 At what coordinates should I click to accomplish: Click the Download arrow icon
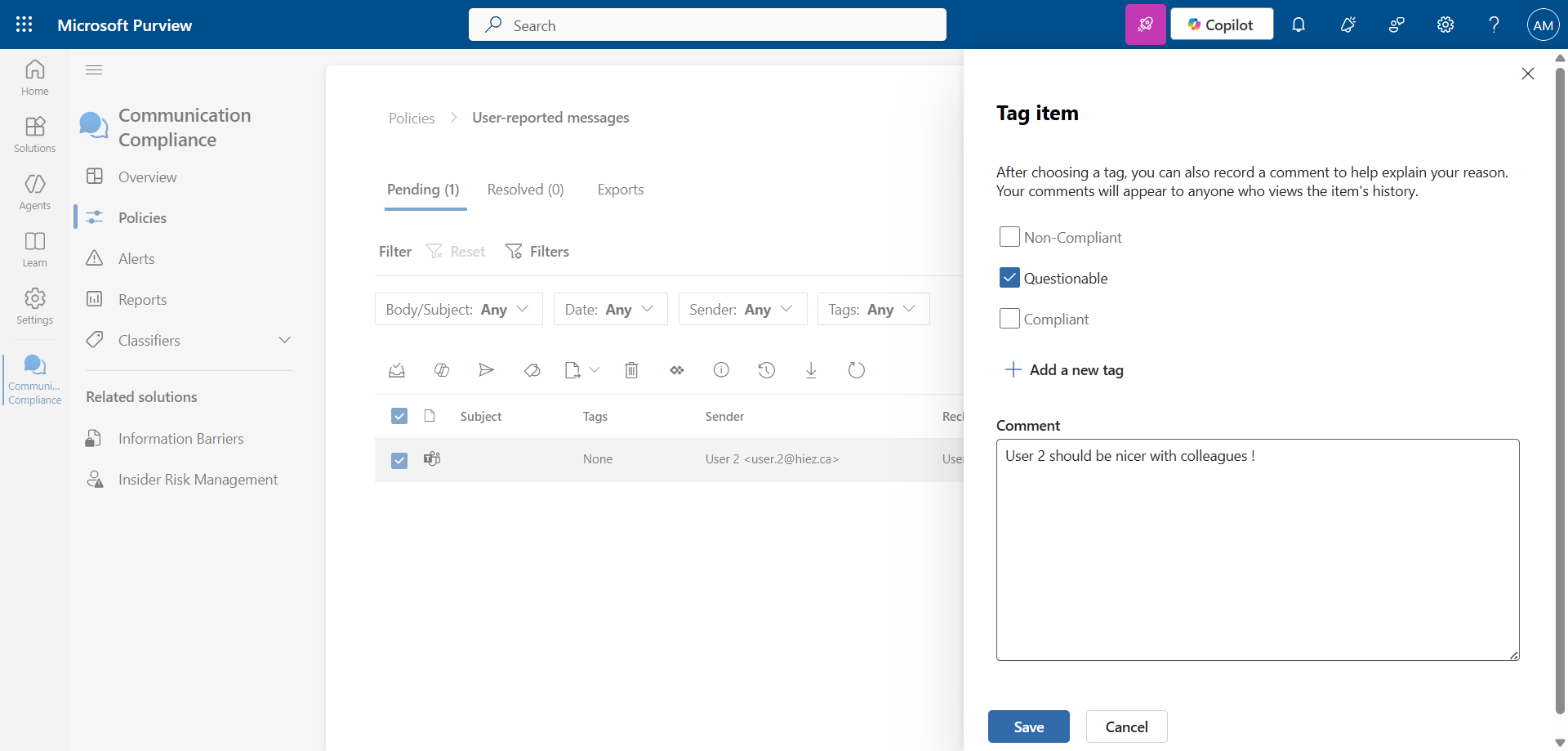tap(811, 370)
